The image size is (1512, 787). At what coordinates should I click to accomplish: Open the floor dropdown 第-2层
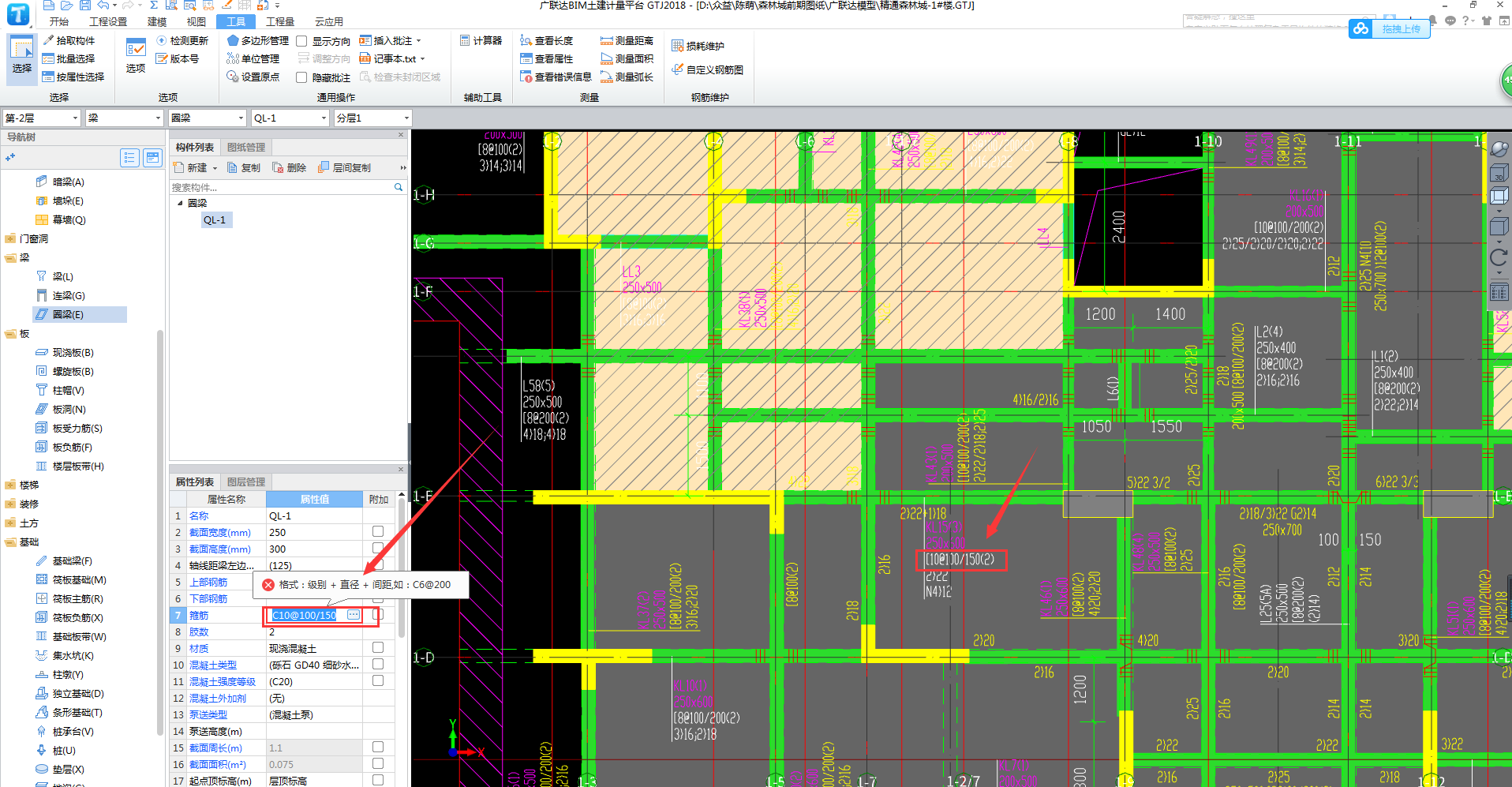(42, 118)
